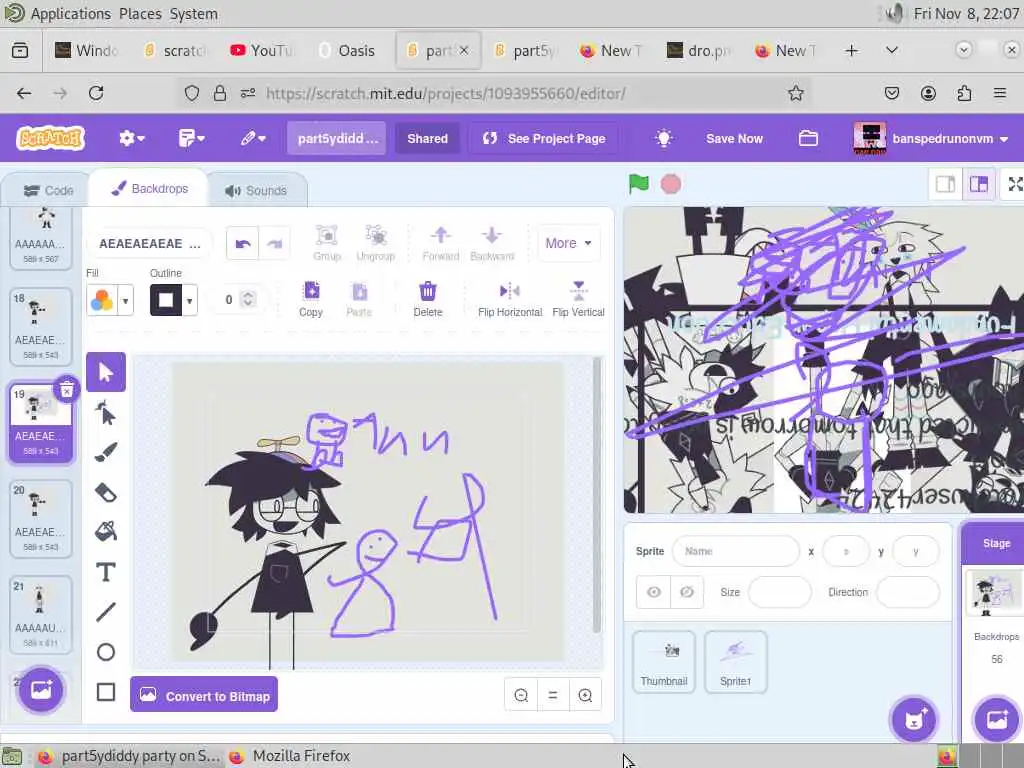Click the Ungroup icon
Image resolution: width=1024 pixels, height=768 pixels.
pos(376,243)
